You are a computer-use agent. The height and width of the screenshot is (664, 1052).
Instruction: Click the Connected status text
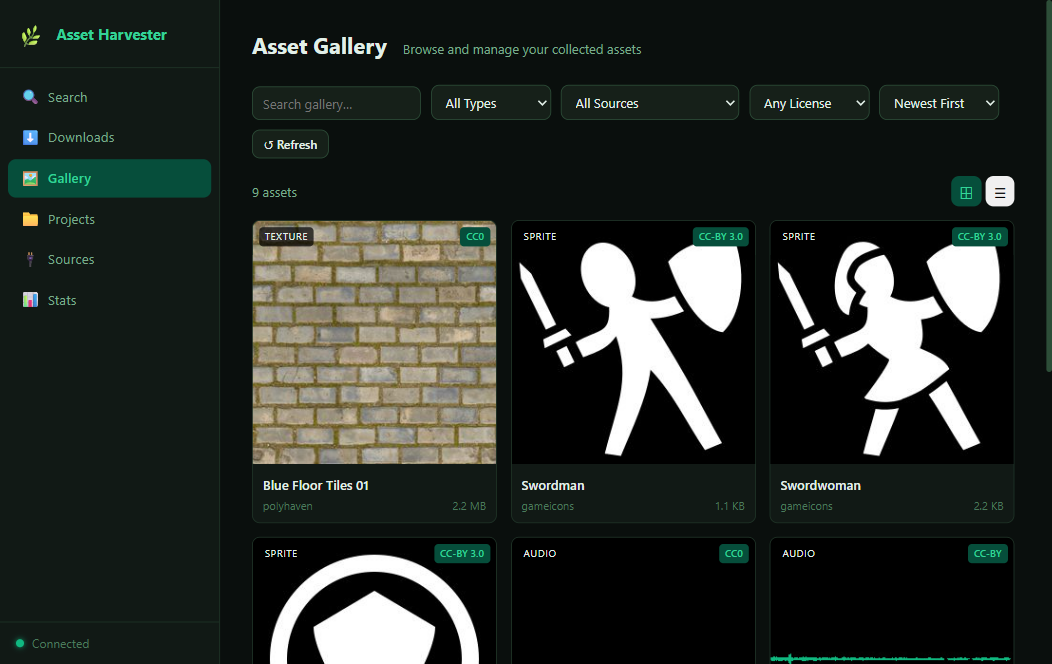click(x=60, y=644)
